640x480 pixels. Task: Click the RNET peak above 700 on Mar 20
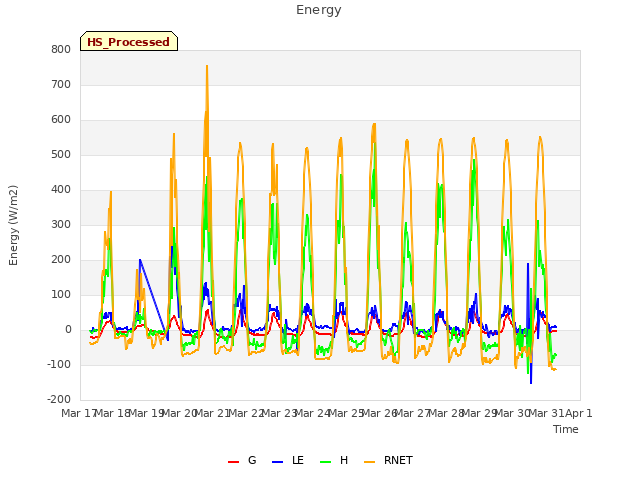(x=207, y=66)
